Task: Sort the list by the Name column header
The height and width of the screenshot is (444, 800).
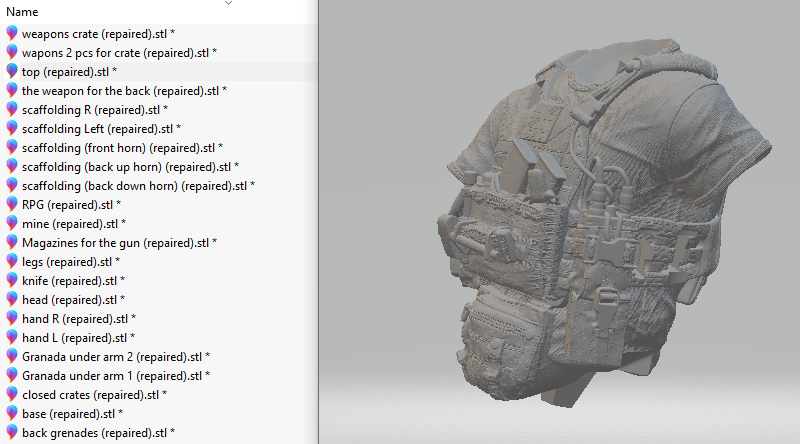Action: (x=22, y=12)
